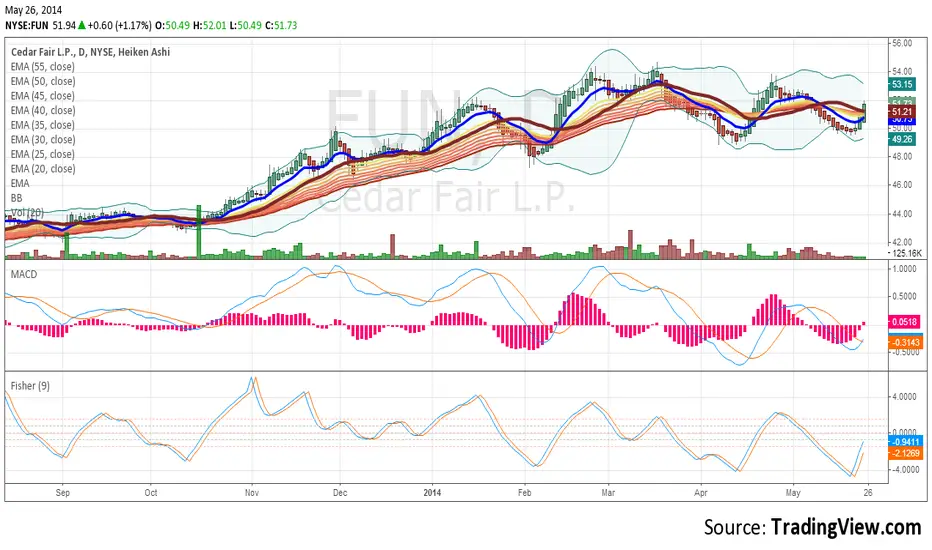
Task: Click the 0.0518 MACD histogram value tag
Action: click(906, 322)
